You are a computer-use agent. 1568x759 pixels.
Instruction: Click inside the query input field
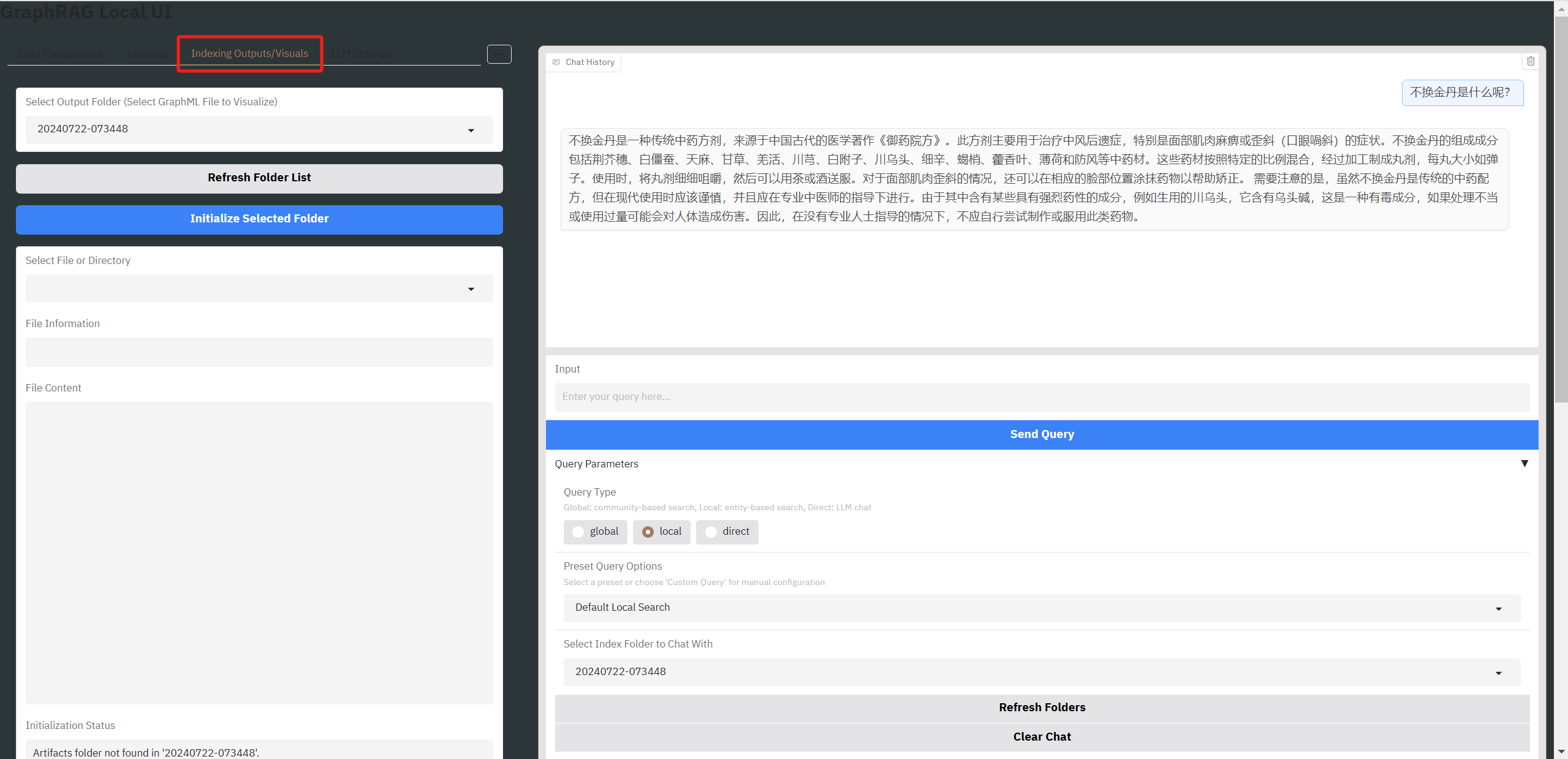pyautogui.click(x=1042, y=397)
